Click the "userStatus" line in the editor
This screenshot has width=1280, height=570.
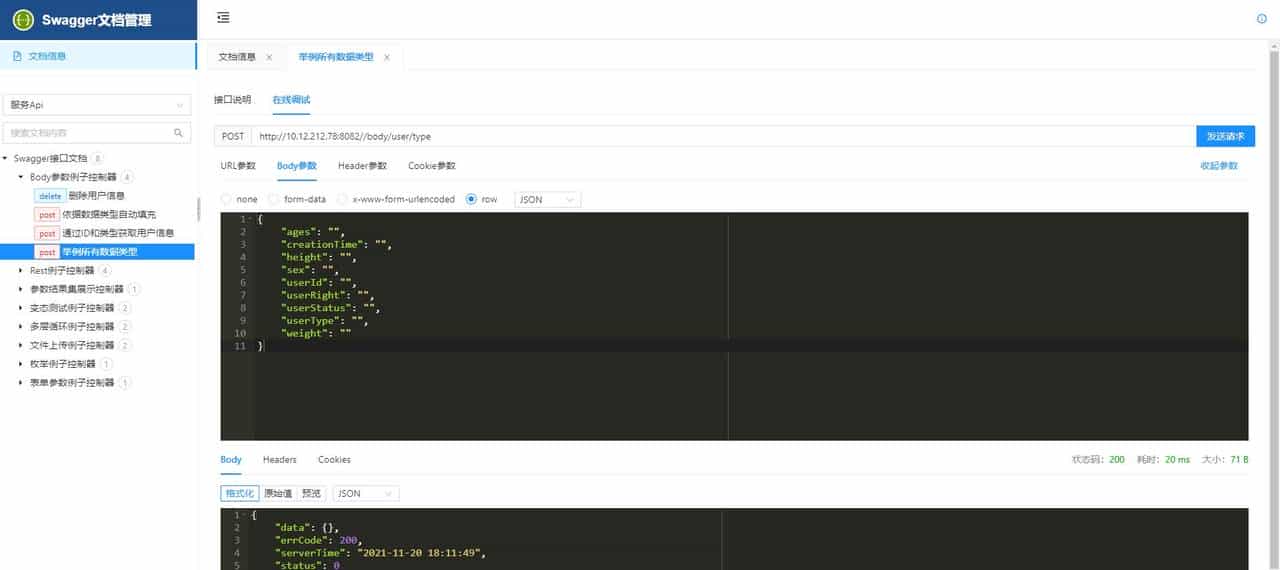330,308
